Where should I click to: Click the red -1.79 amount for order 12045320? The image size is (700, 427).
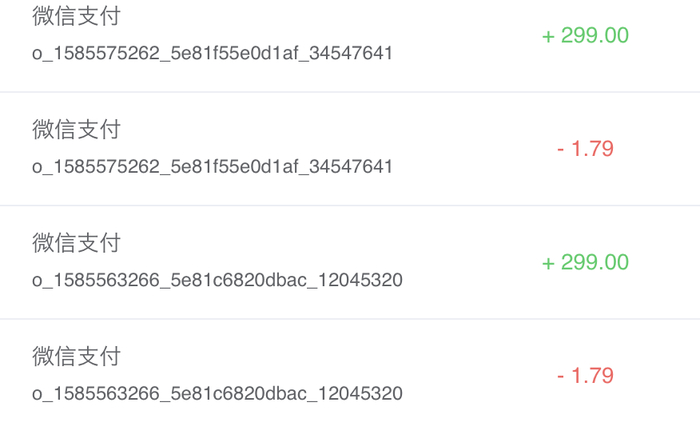tap(585, 376)
